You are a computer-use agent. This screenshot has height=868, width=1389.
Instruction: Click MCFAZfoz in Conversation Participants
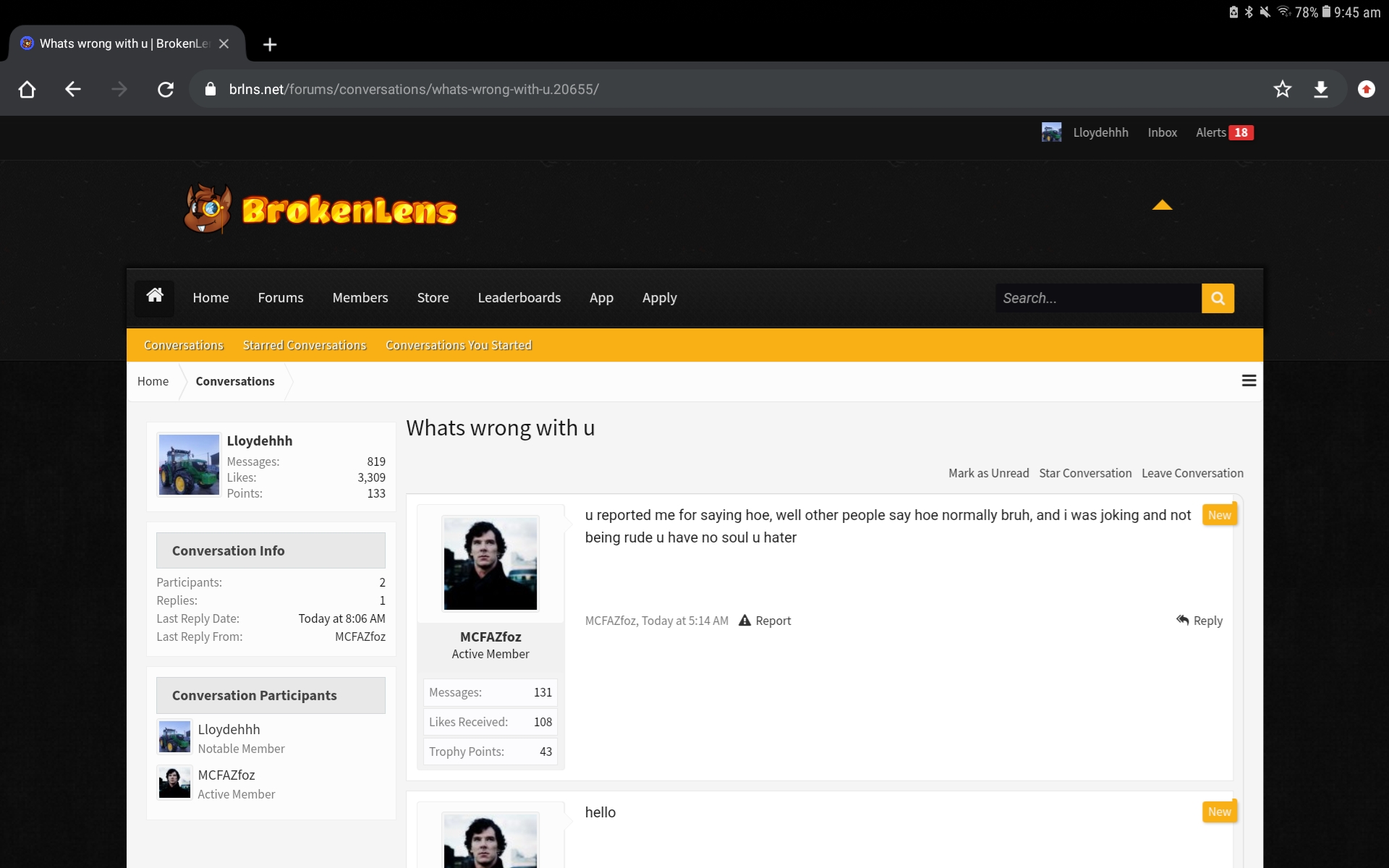click(x=226, y=775)
